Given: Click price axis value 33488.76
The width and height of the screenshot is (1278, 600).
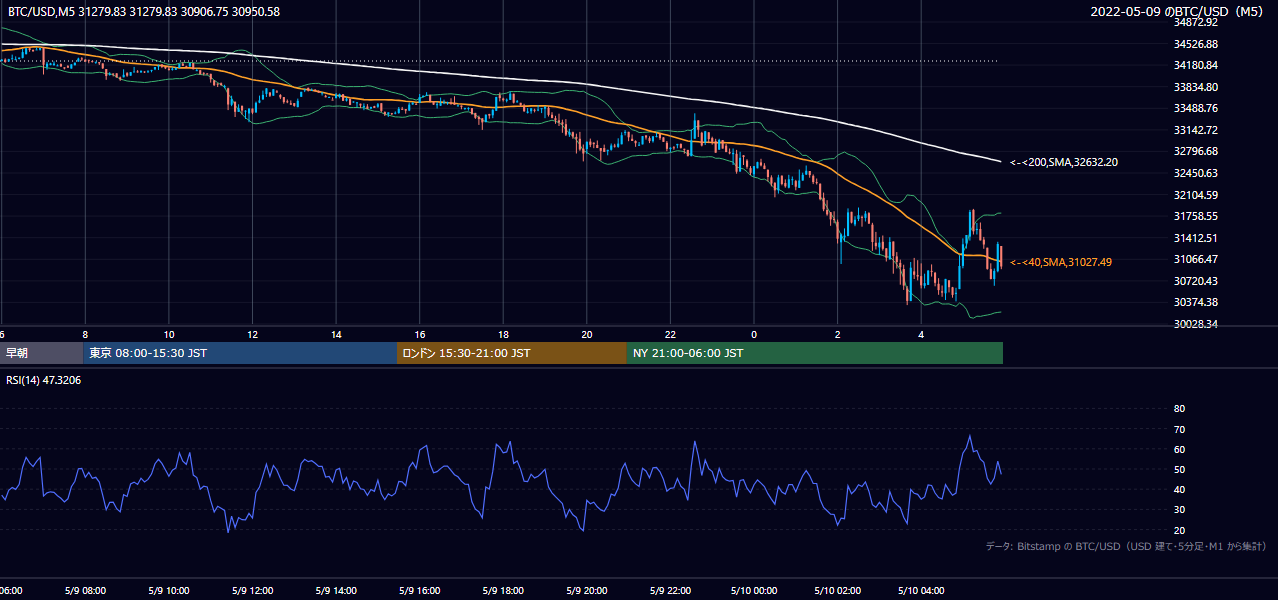Looking at the screenshot, I should (x=1195, y=108).
